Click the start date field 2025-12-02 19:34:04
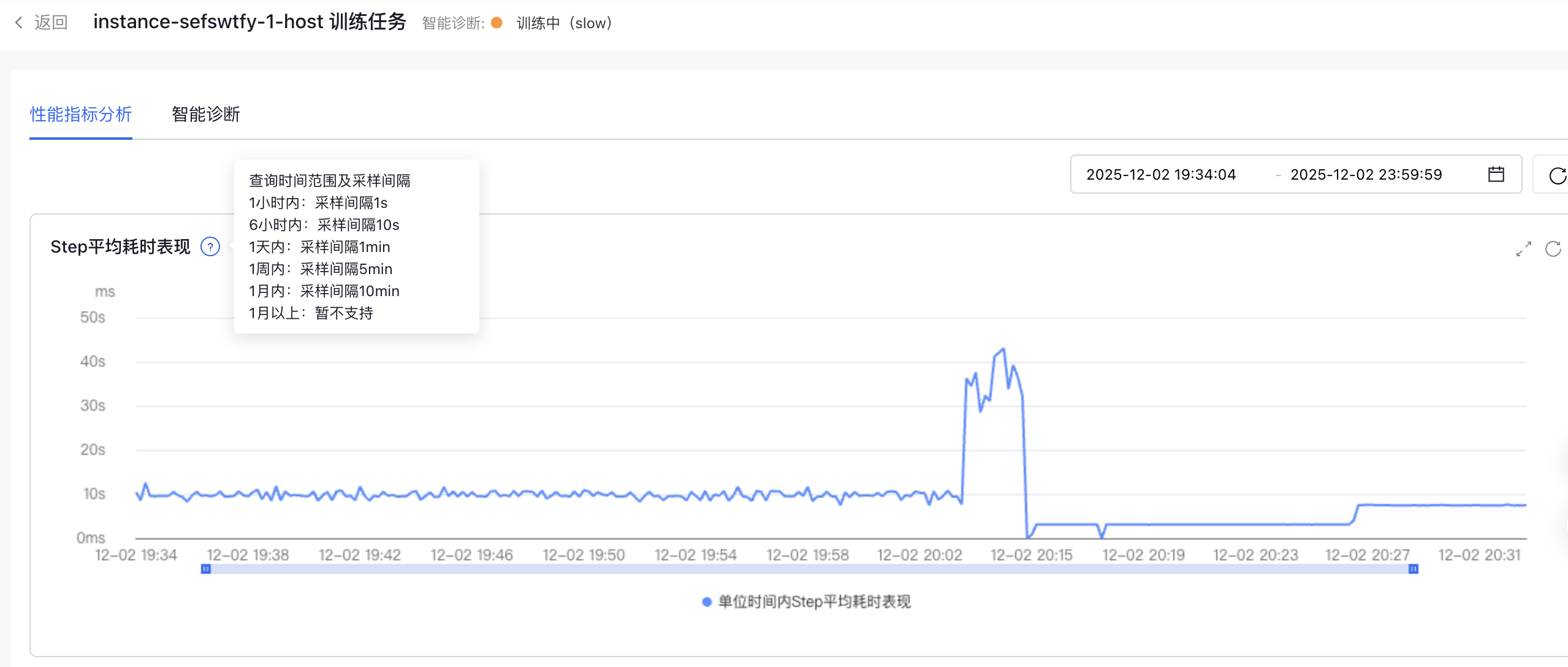1568x667 pixels. 1161,175
